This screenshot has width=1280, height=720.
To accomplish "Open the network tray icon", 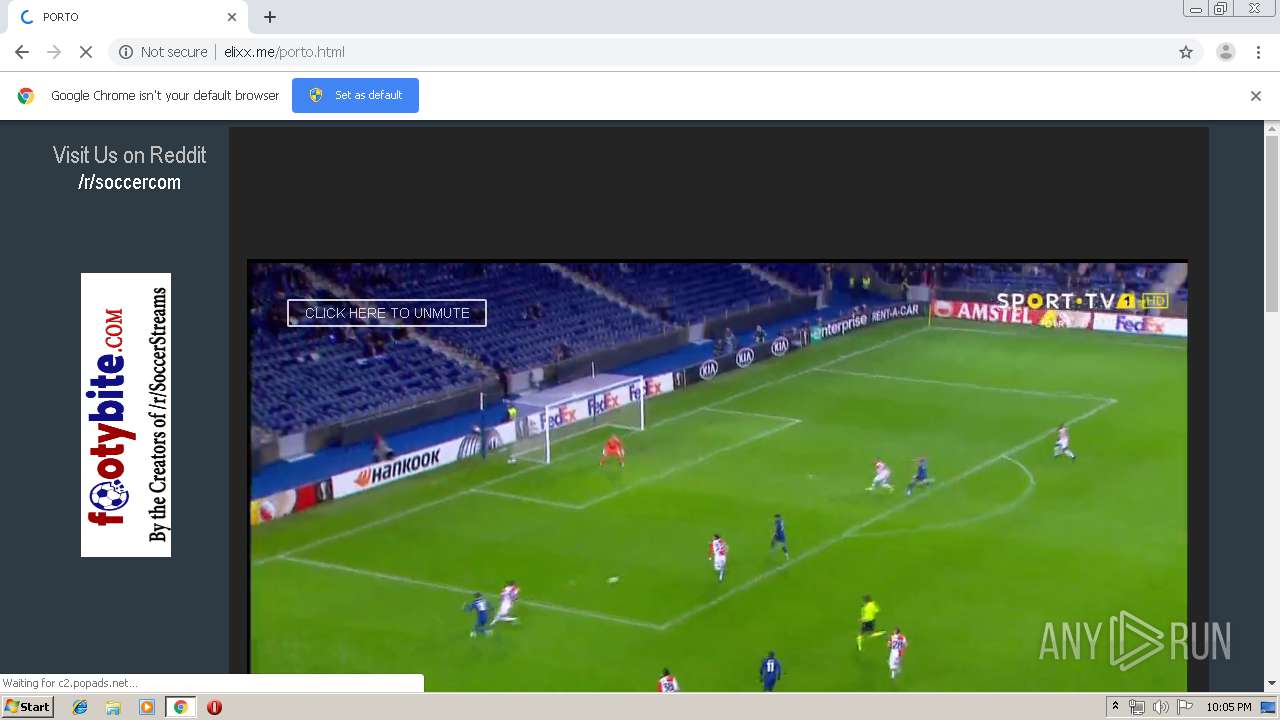I will click(1137, 707).
